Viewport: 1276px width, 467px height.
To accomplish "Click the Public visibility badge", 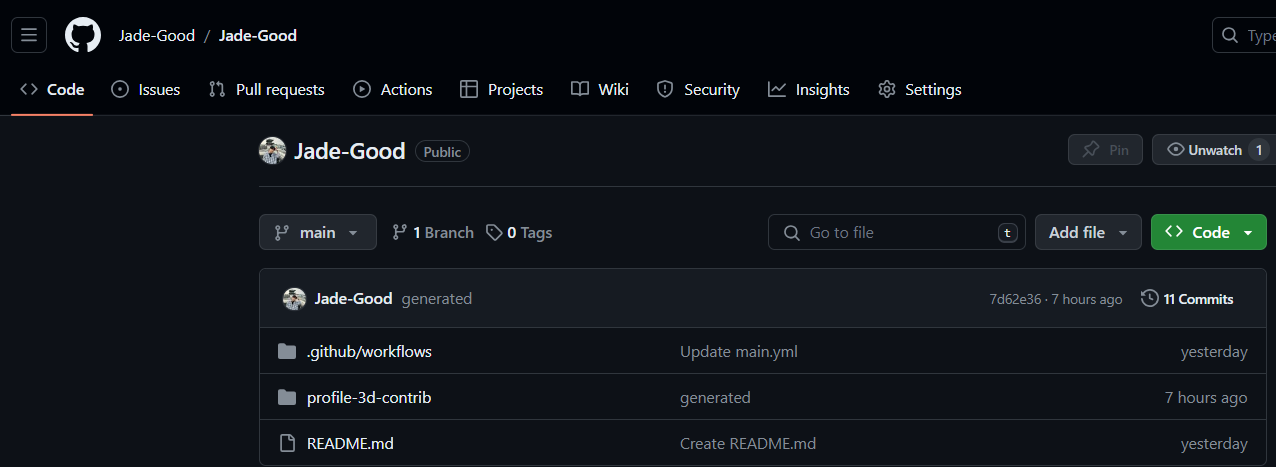I will coord(442,152).
